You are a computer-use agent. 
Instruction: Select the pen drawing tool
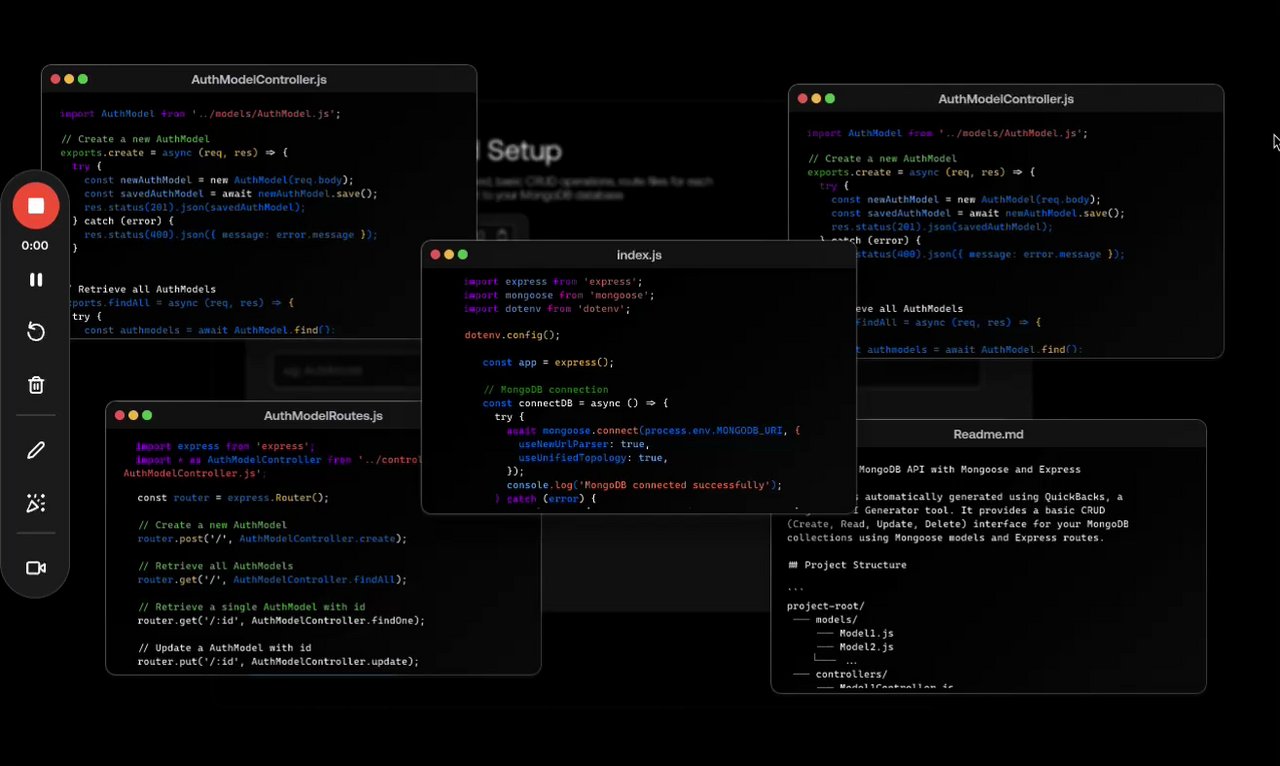coord(36,451)
